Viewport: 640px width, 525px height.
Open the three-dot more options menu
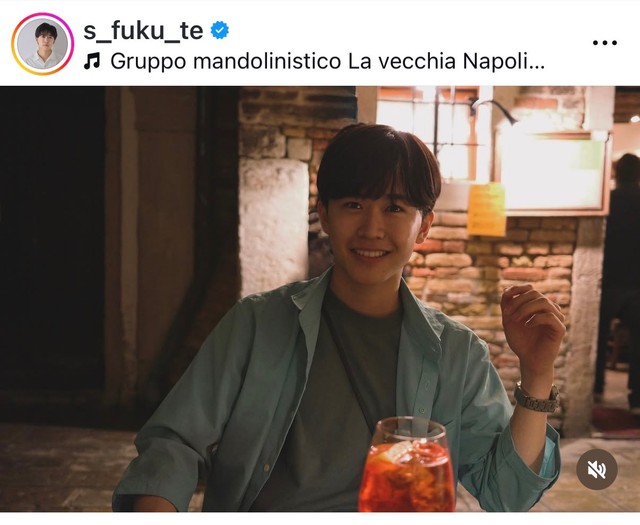604,43
